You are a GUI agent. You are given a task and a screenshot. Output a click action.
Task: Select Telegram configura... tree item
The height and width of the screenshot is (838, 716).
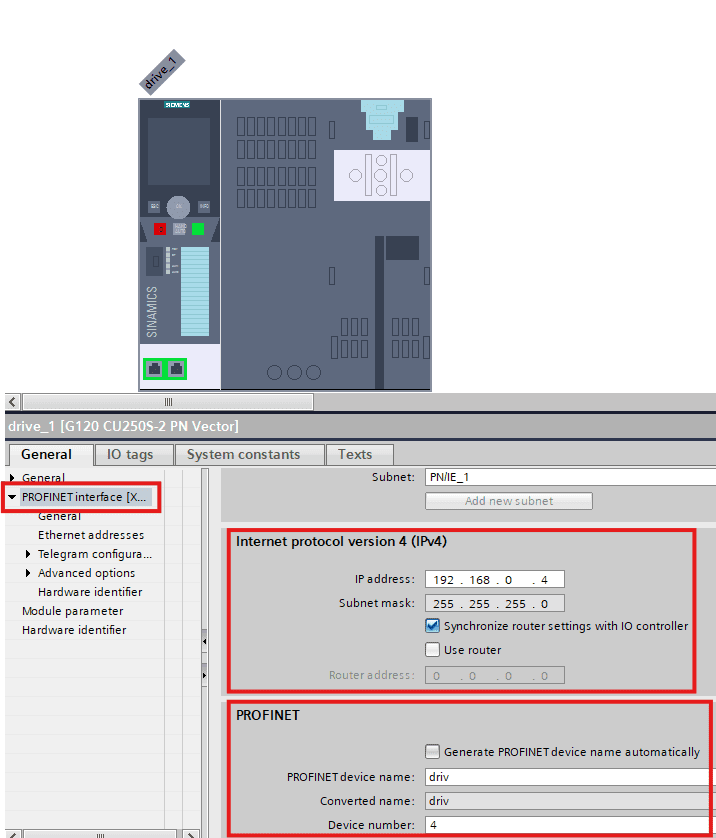click(95, 554)
